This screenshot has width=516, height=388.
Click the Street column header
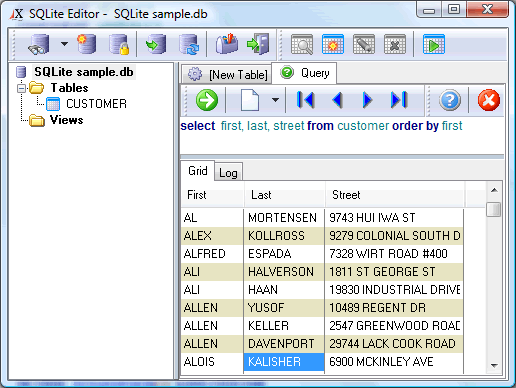(x=395, y=195)
